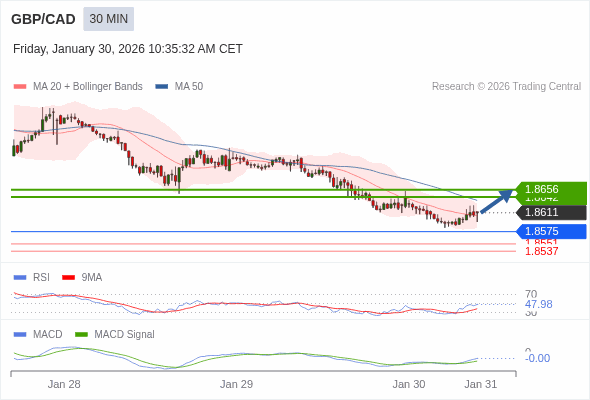Click the red 9MA legend swatch
Viewport: 590px width, 400px height.
tap(68, 278)
